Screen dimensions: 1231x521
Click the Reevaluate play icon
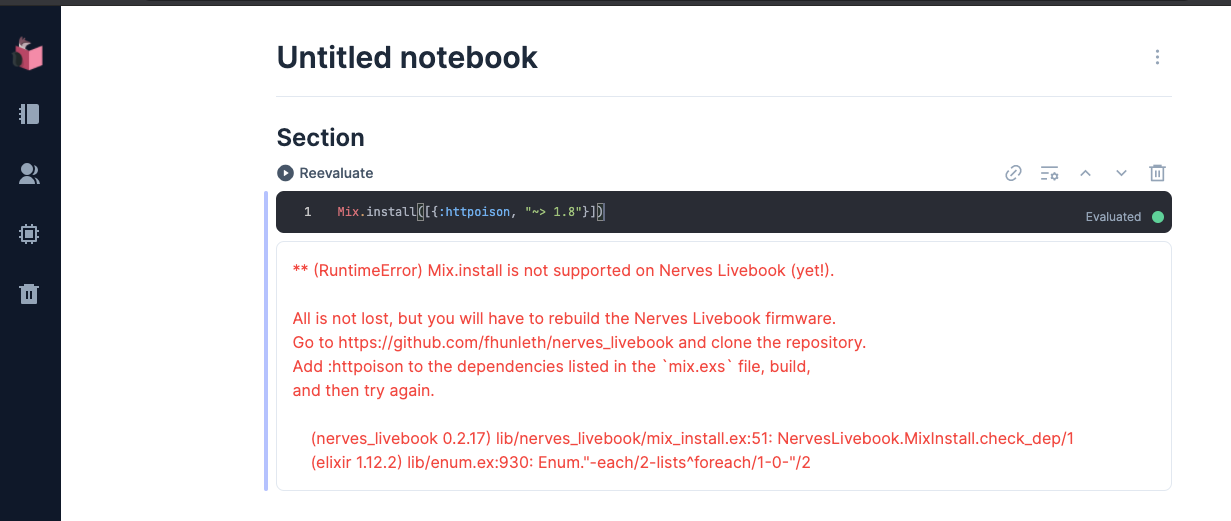pyautogui.click(x=285, y=173)
